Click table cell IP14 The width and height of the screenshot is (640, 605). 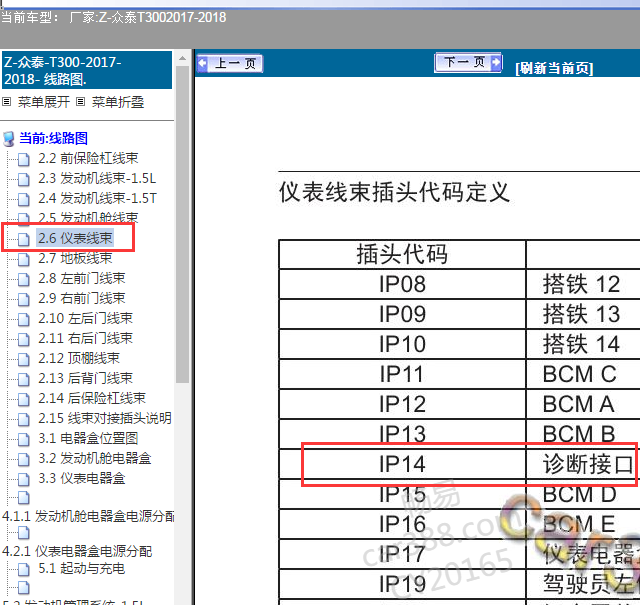point(402,464)
